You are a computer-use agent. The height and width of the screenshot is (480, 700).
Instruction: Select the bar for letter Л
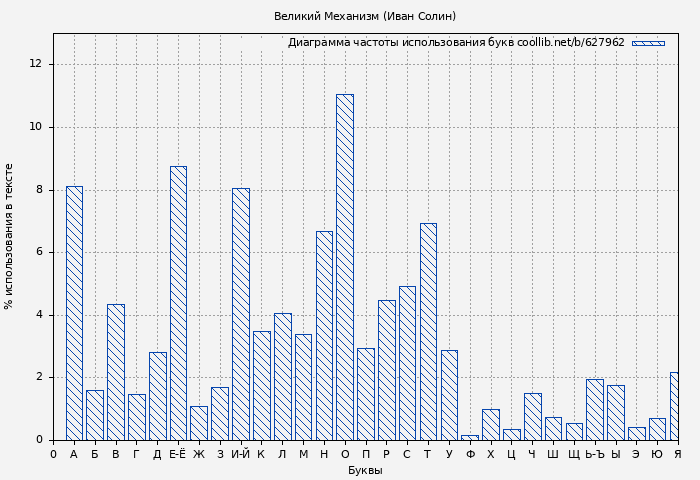point(282,376)
